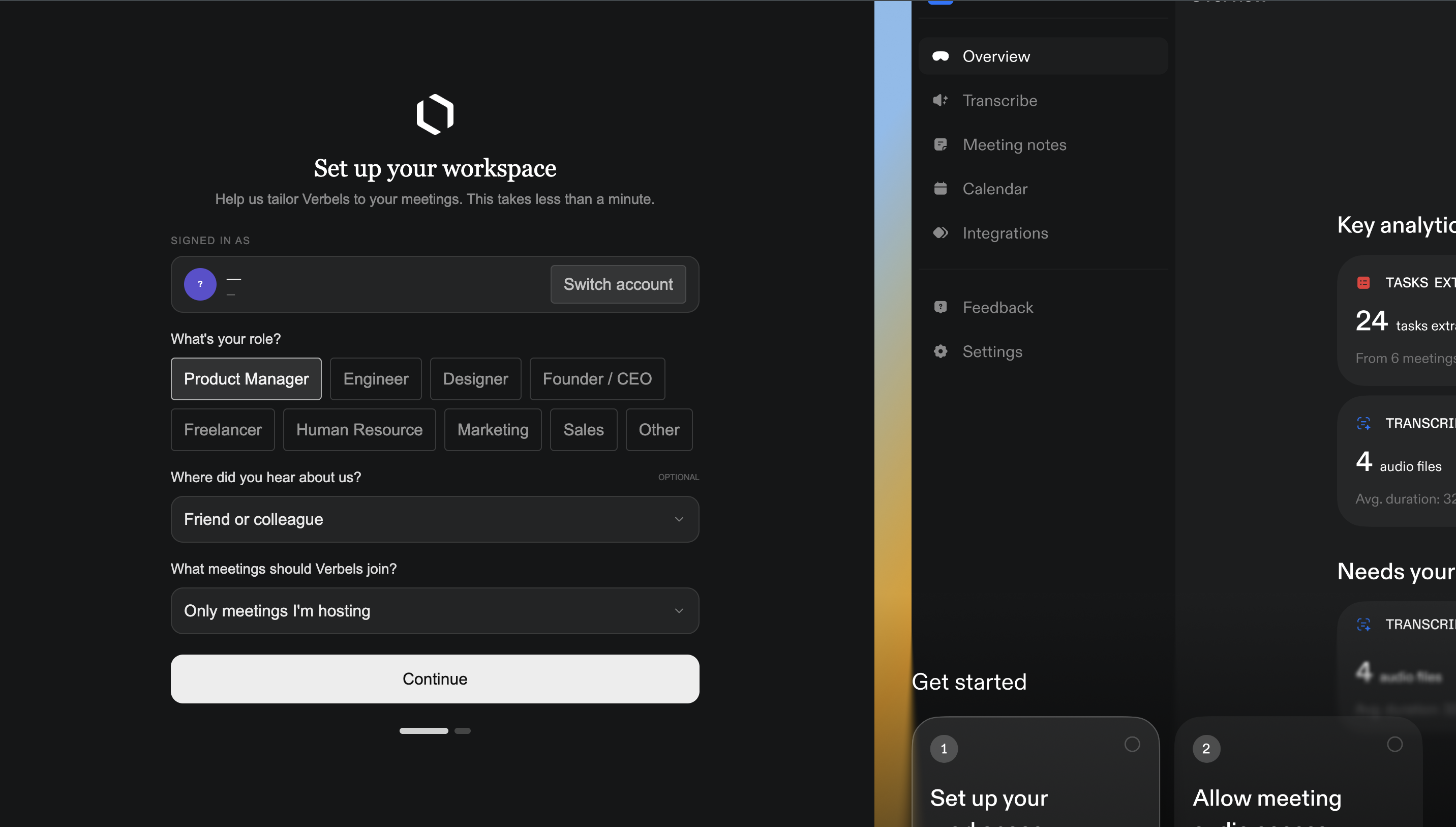This screenshot has width=1456, height=827.
Task: Click the Calendar icon in sidebar
Action: pos(941,189)
